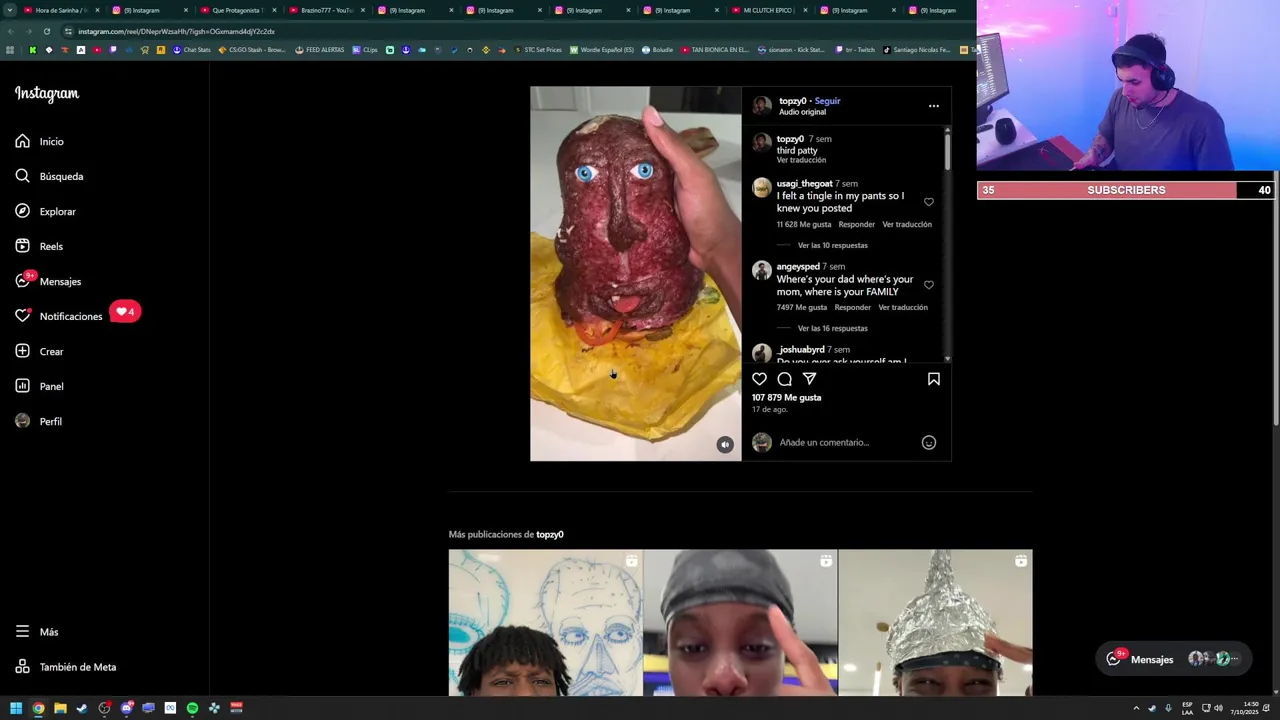Open Spotify from the taskbar
The image size is (1280, 720).
click(x=192, y=708)
